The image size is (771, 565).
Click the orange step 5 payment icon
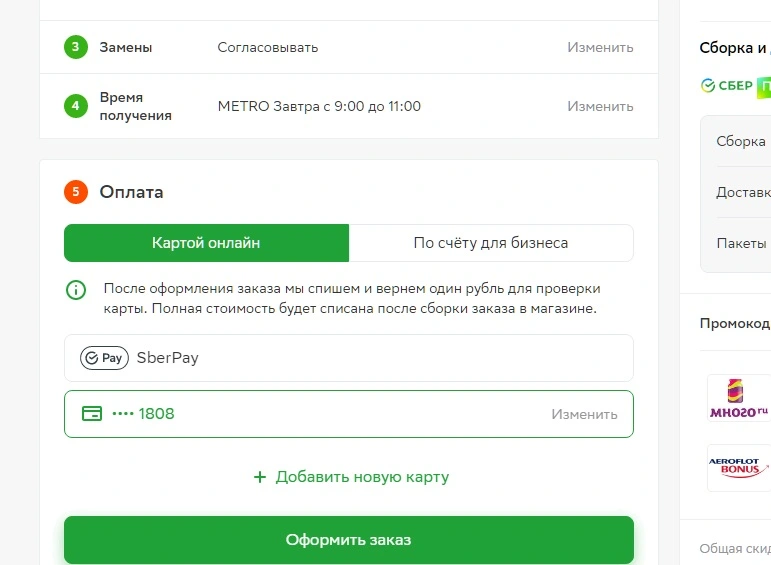point(76,192)
